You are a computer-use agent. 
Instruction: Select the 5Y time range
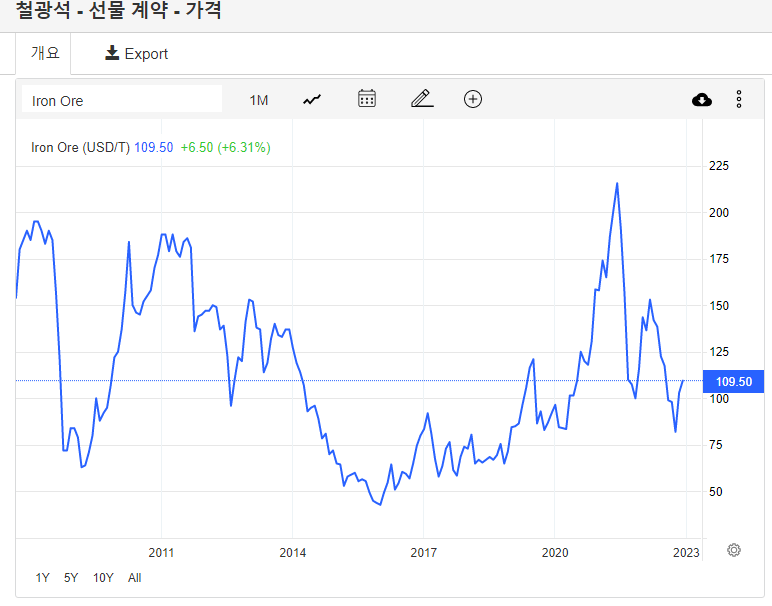click(71, 577)
